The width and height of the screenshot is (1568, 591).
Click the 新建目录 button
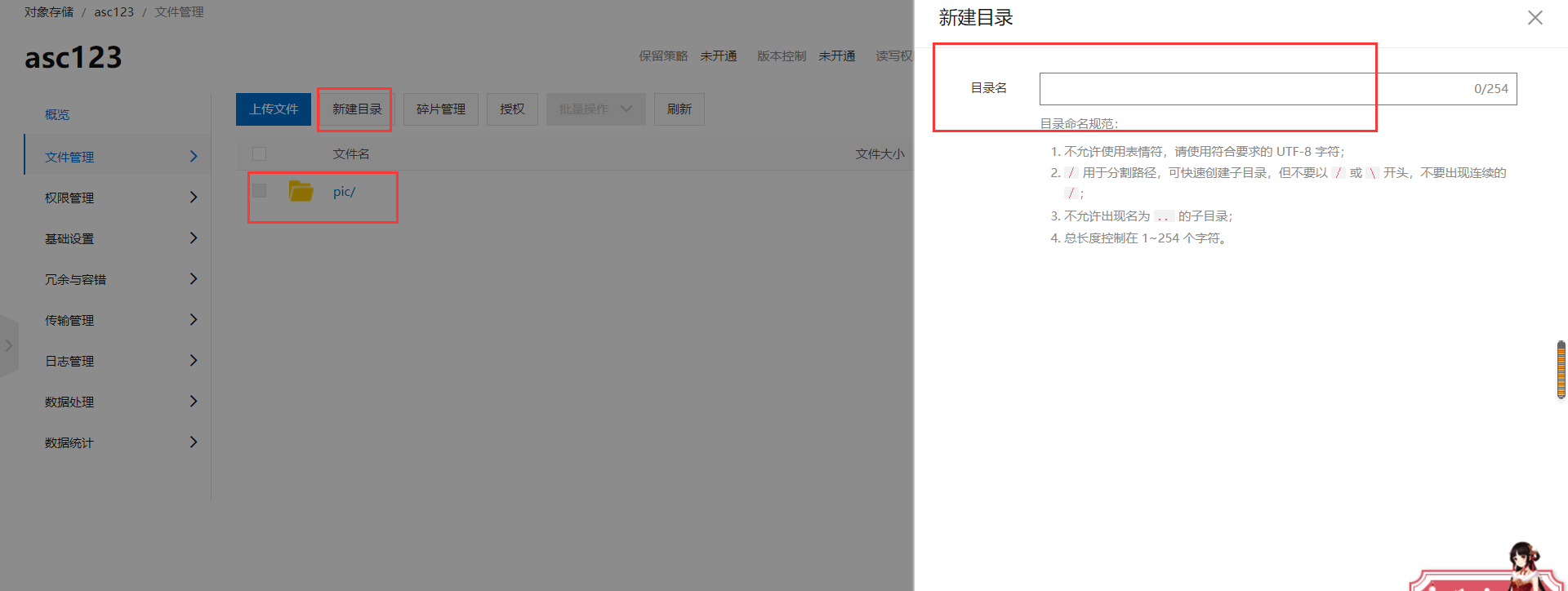(x=357, y=109)
